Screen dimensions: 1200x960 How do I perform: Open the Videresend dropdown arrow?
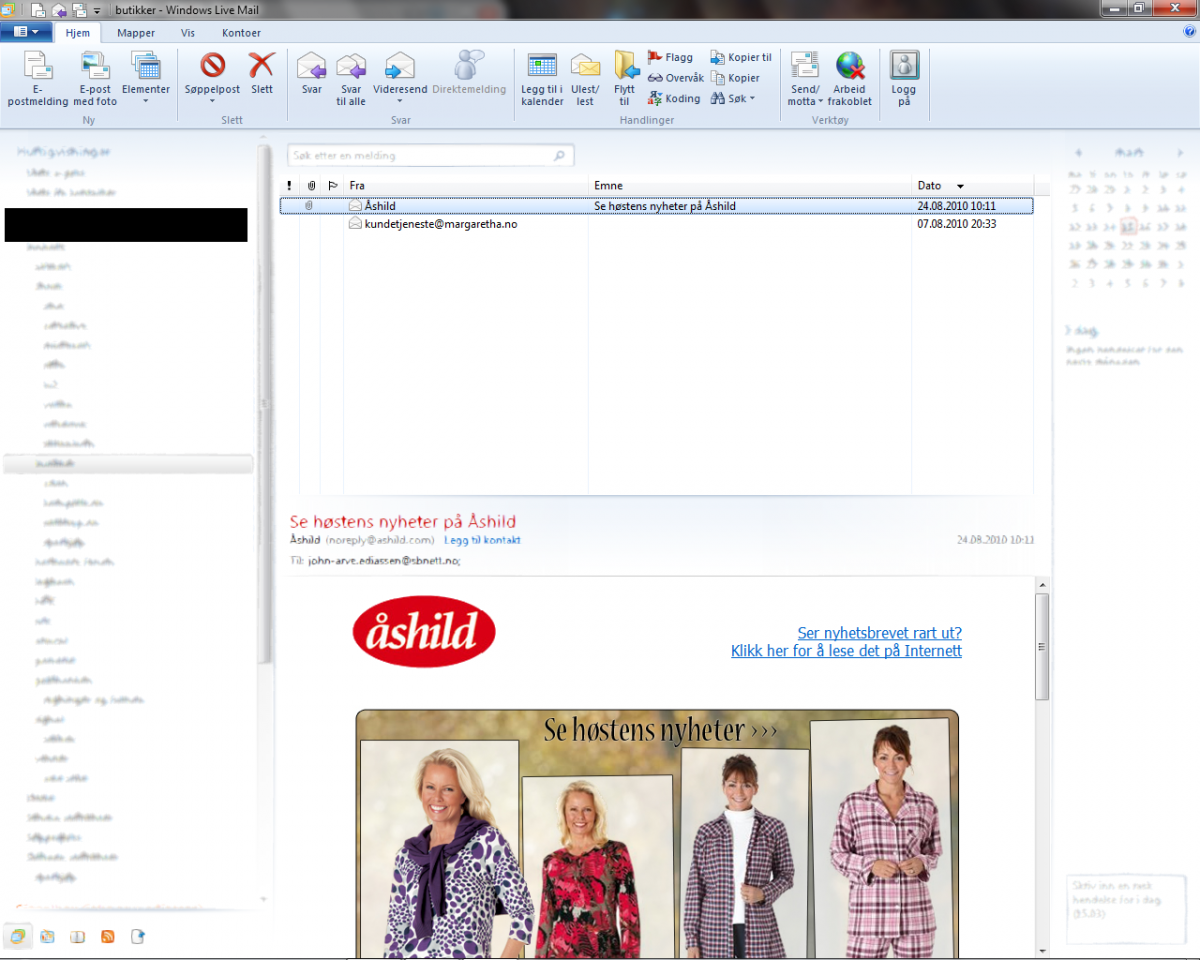coord(400,101)
